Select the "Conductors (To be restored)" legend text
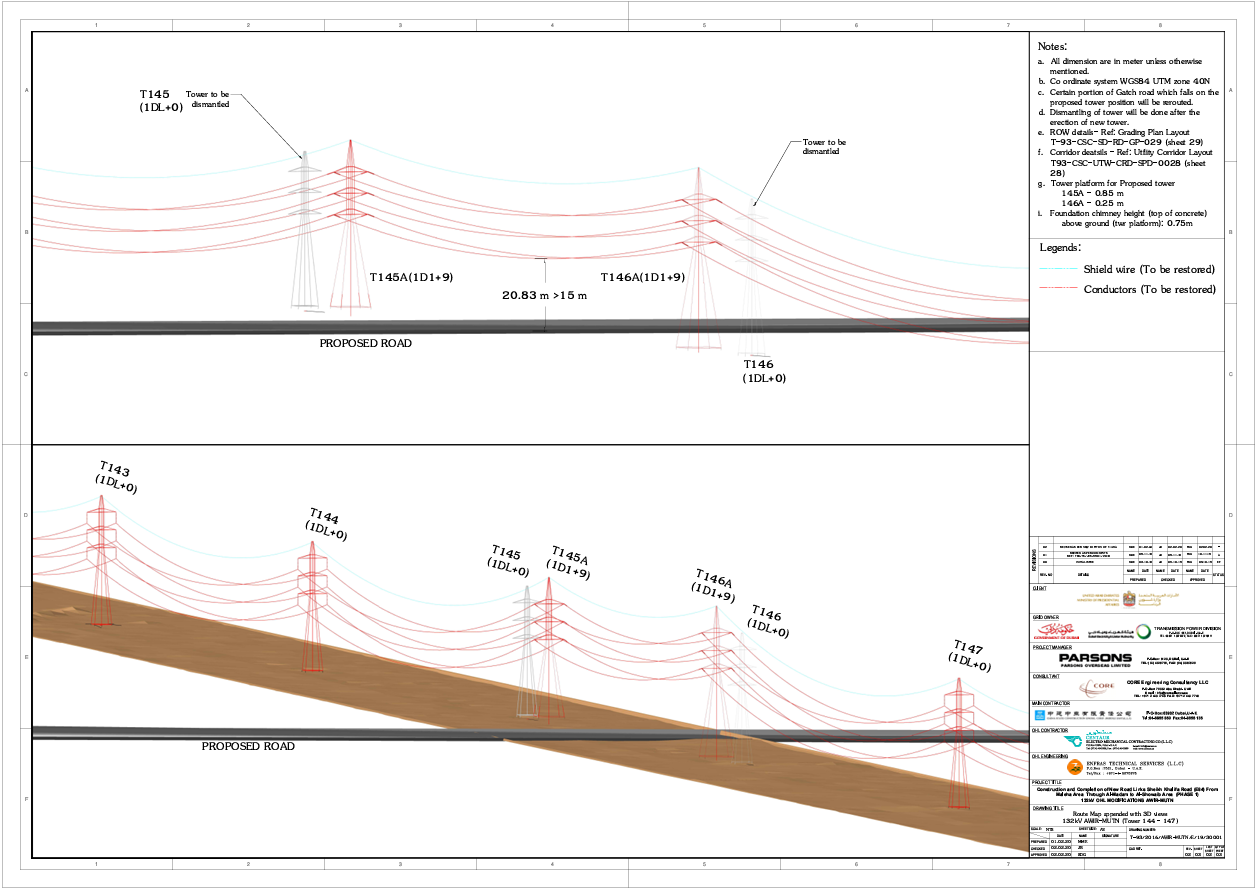This screenshot has width=1260, height=889. [x=1150, y=289]
